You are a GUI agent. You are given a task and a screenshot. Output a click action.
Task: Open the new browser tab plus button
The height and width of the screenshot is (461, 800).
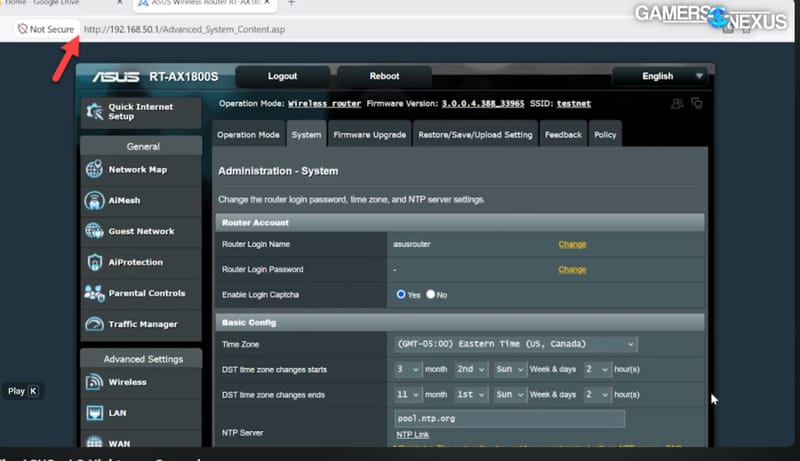tap(291, 3)
